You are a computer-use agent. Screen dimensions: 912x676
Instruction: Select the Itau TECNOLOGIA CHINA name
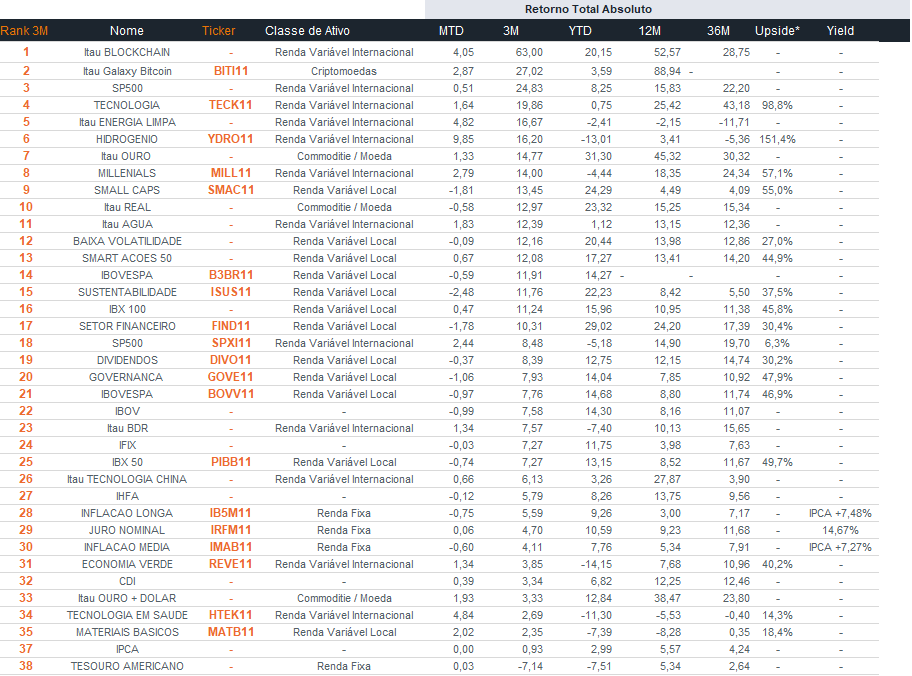pos(127,479)
